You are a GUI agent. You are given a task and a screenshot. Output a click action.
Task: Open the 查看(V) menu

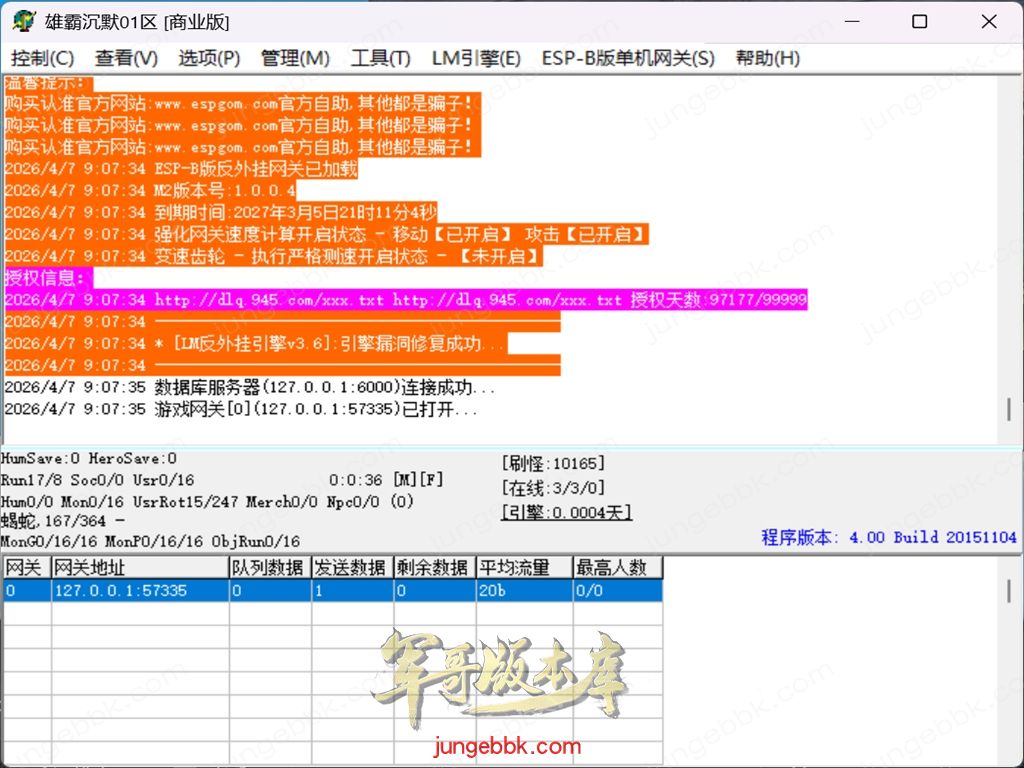126,58
